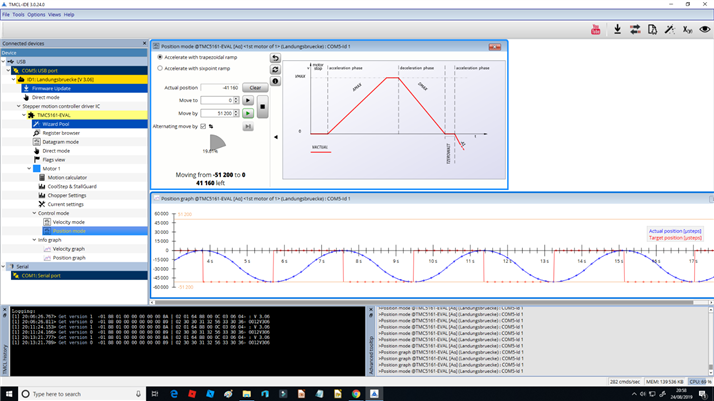Open the YouTube icon in toolbar

pyautogui.click(x=596, y=30)
